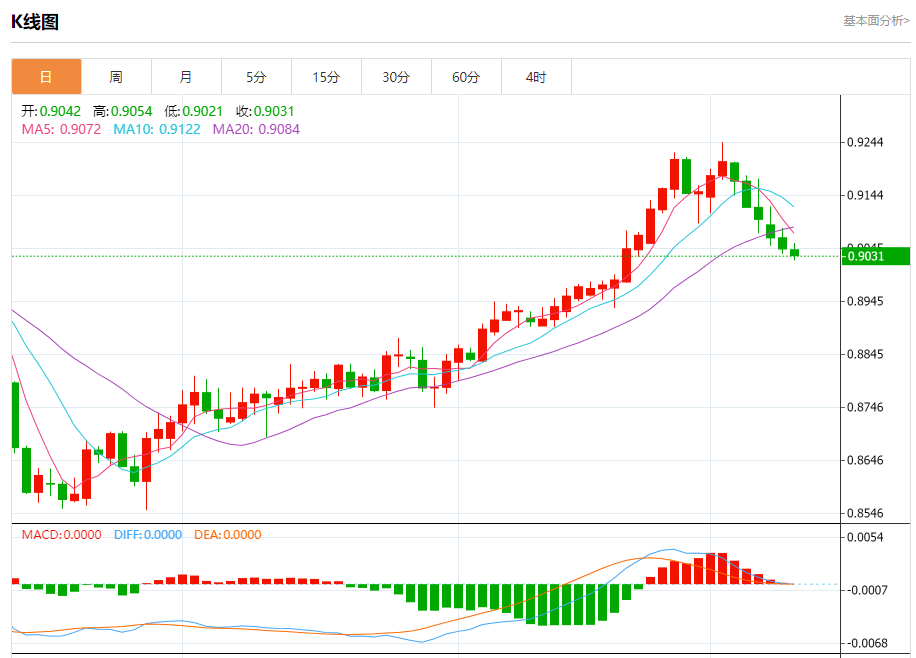Click the green 0.9031 current price tag
916x658 pixels.
876,256
